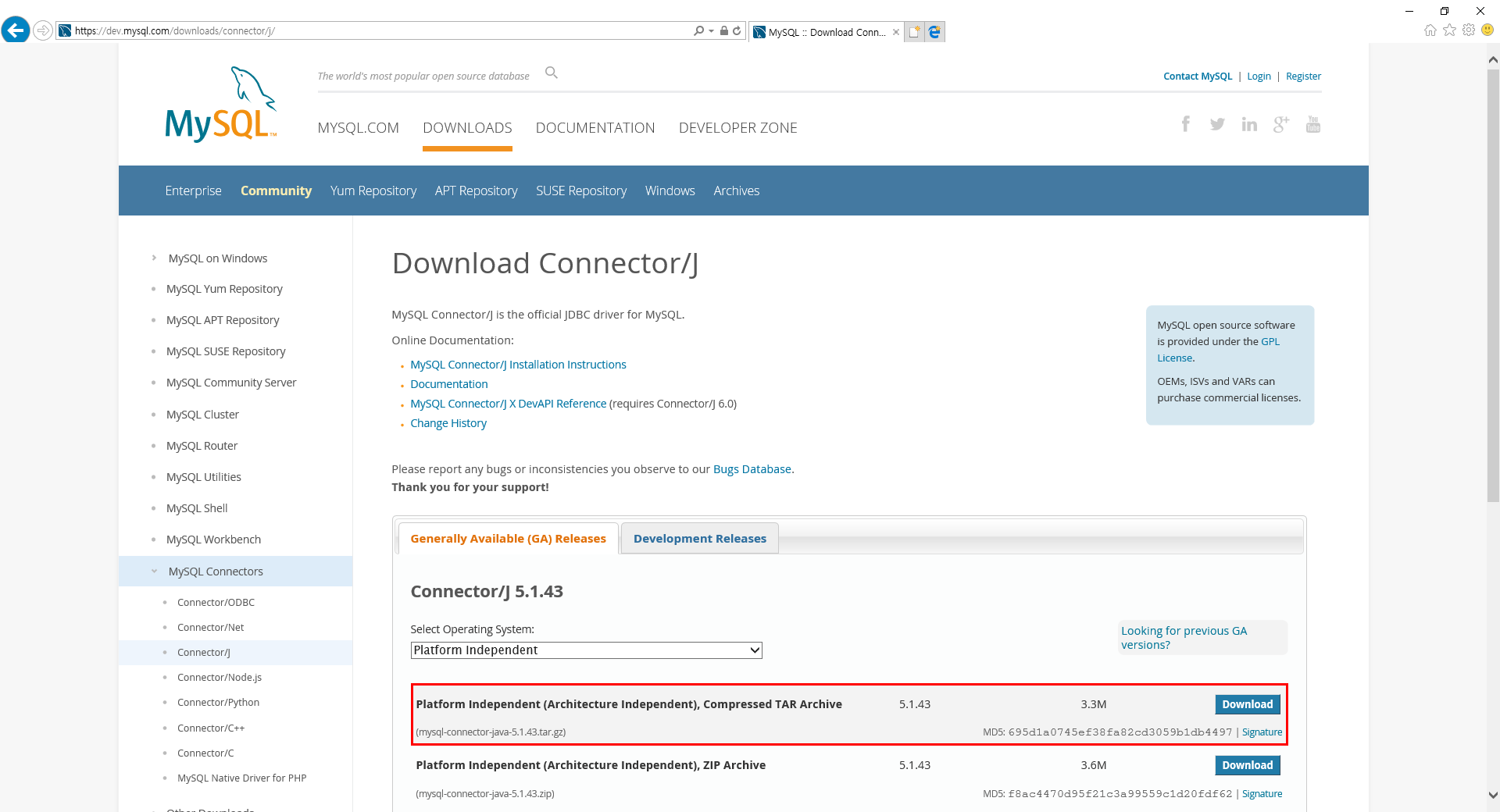Open Yum Repository in blue nav
This screenshot has width=1500, height=812.
[x=373, y=191]
